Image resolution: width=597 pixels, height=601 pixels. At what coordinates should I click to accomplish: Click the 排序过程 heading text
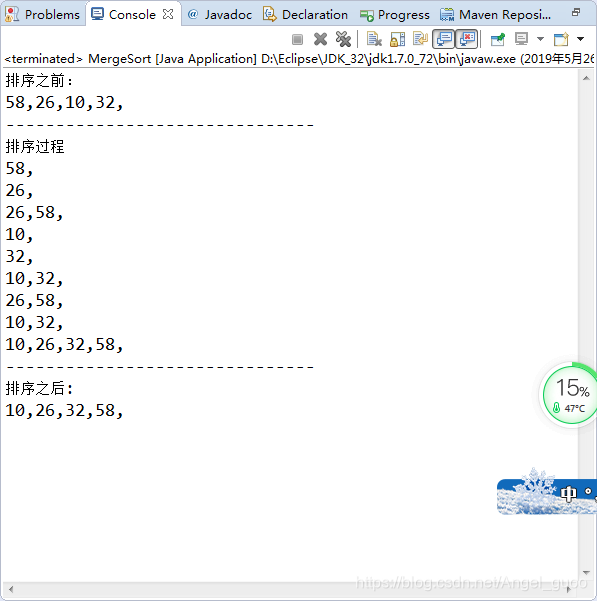coord(34,146)
